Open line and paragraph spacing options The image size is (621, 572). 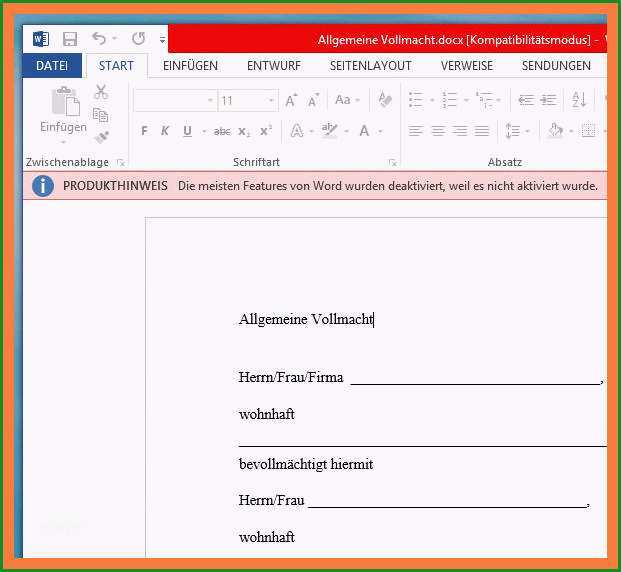tap(513, 130)
